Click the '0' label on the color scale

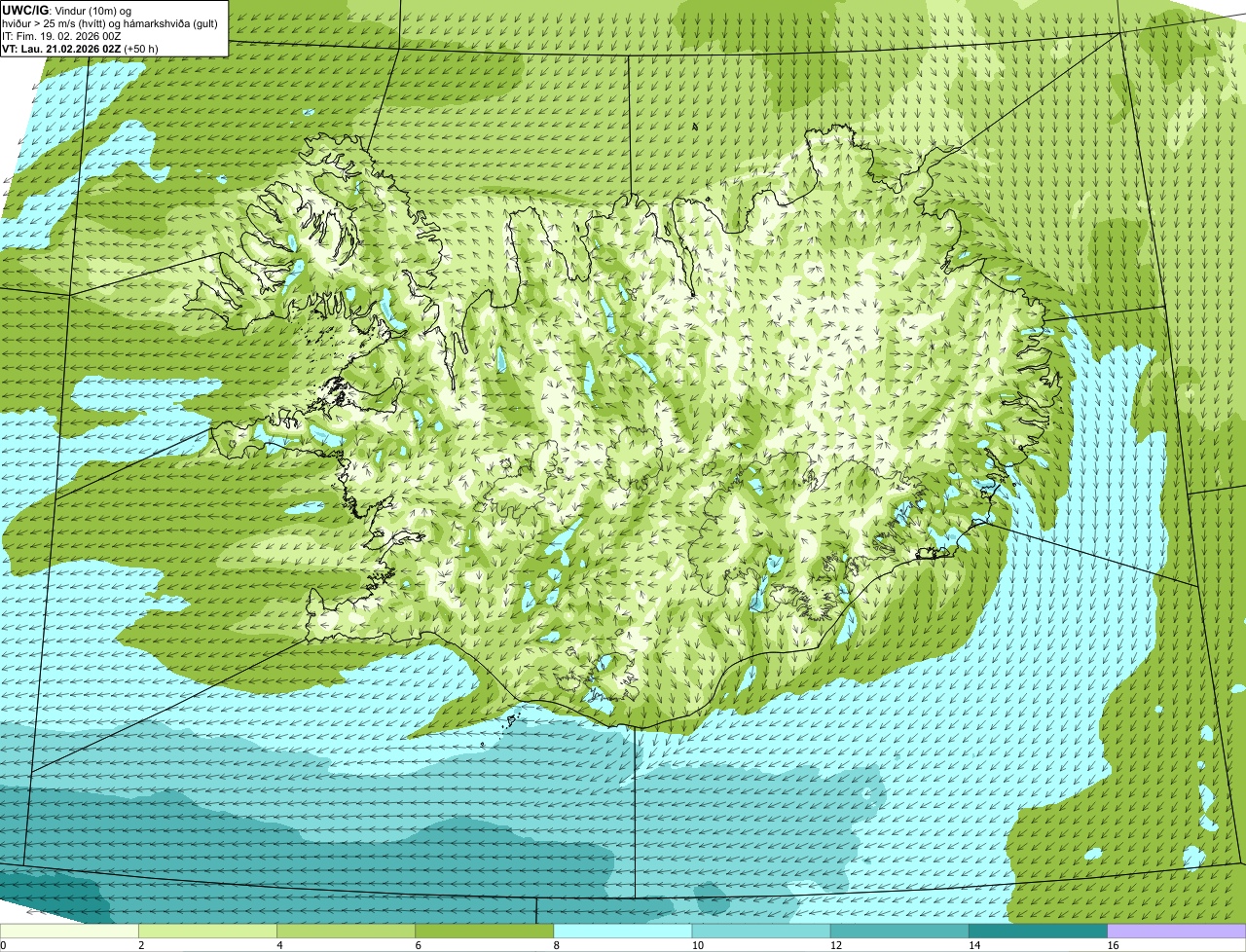[3, 945]
